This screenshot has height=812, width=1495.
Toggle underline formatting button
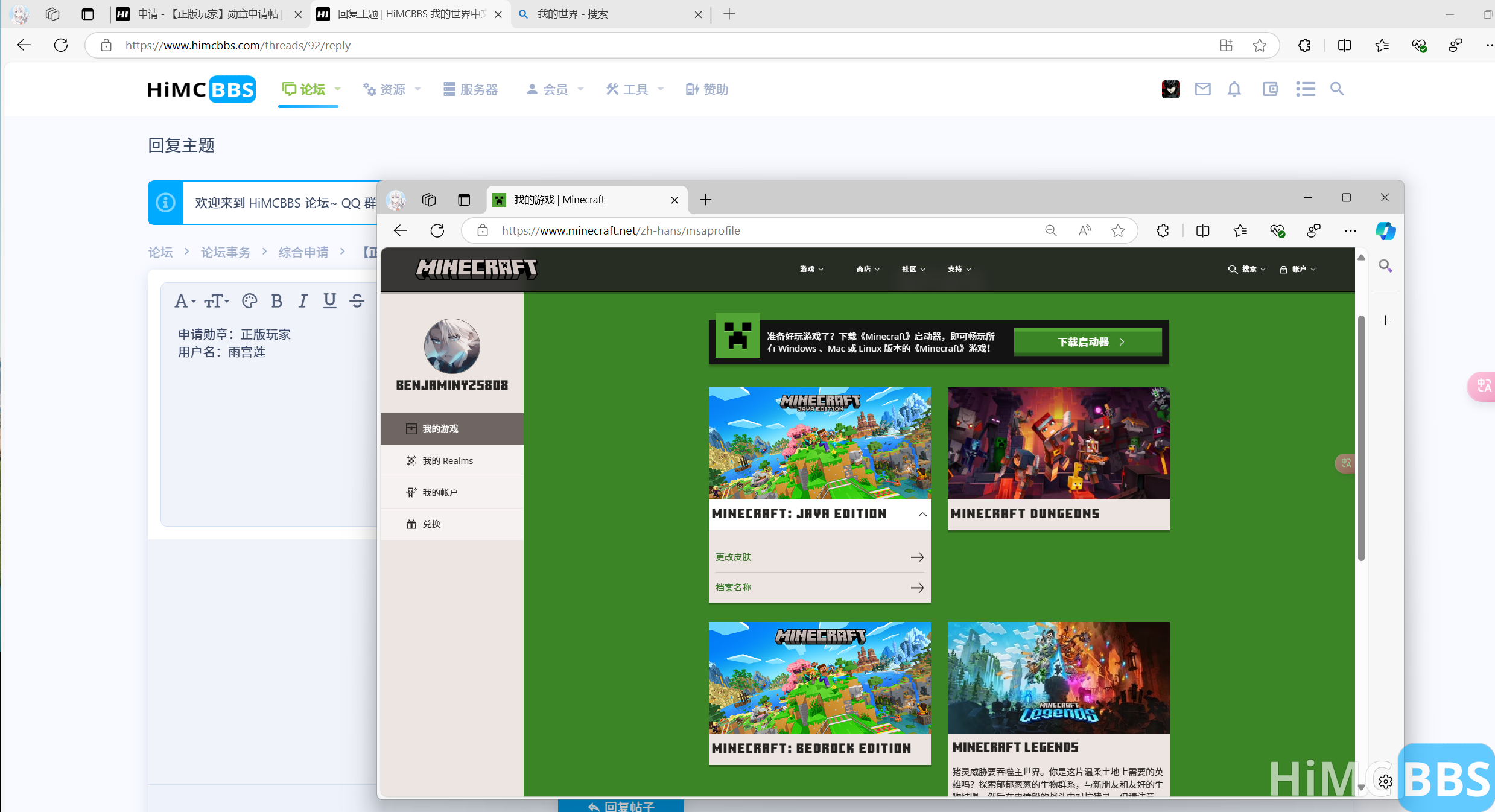coord(329,300)
